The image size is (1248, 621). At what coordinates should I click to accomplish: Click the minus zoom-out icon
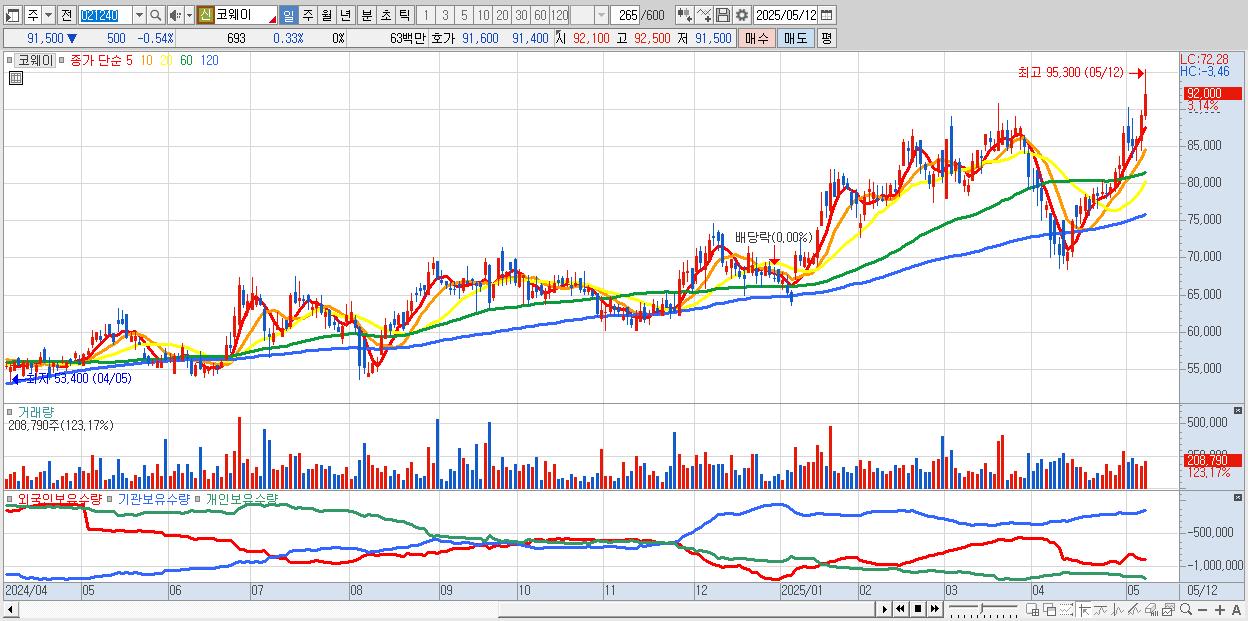point(1202,609)
